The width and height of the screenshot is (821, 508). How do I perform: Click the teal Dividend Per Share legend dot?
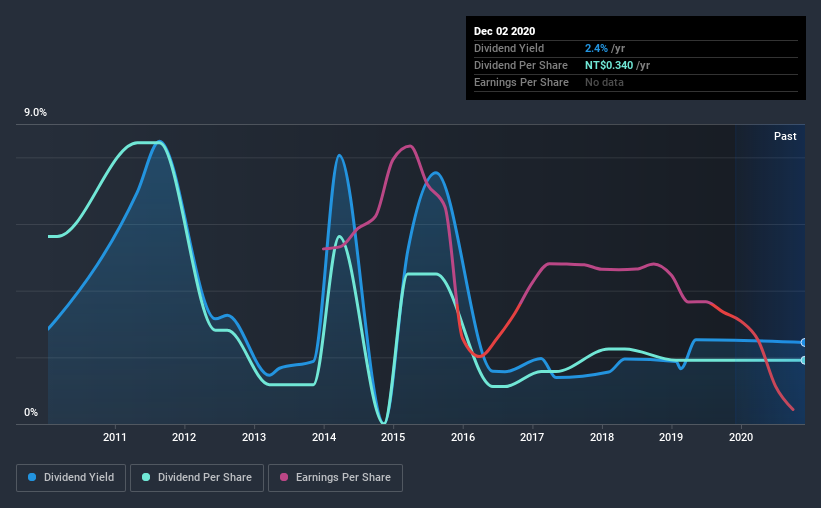click(x=146, y=477)
